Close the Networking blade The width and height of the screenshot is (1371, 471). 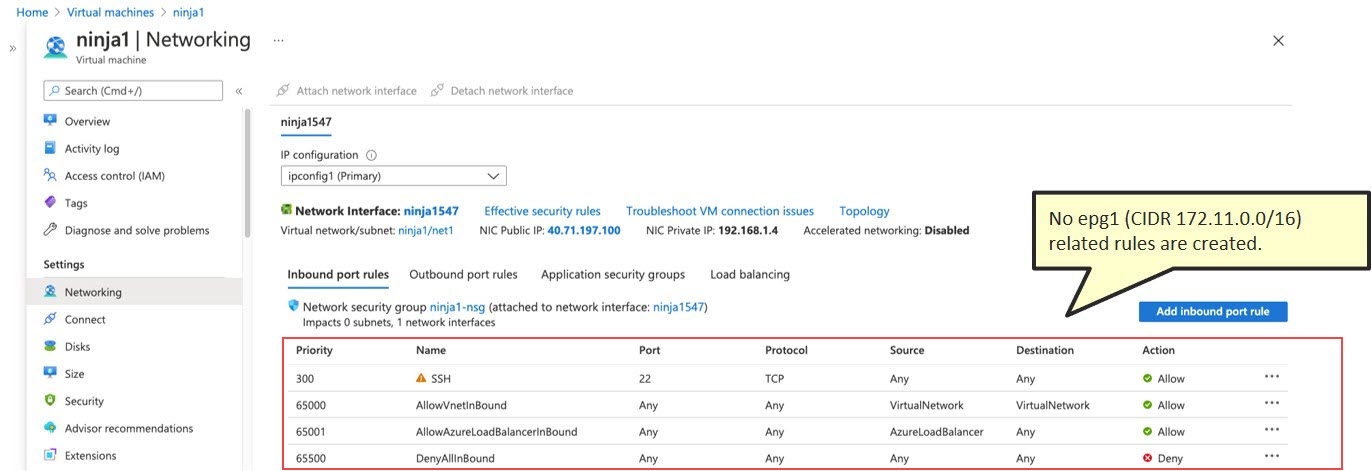pos(1278,41)
